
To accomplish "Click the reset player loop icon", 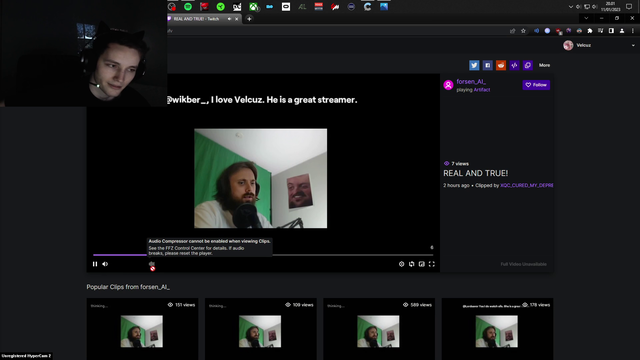I will pyautogui.click(x=411, y=264).
